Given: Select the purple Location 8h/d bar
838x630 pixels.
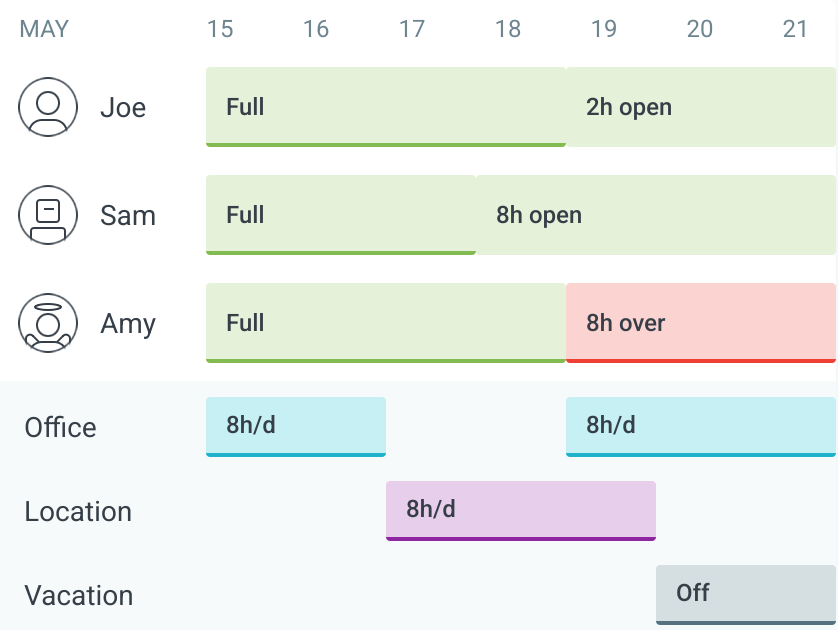Looking at the screenshot, I should pyautogui.click(x=521, y=511).
